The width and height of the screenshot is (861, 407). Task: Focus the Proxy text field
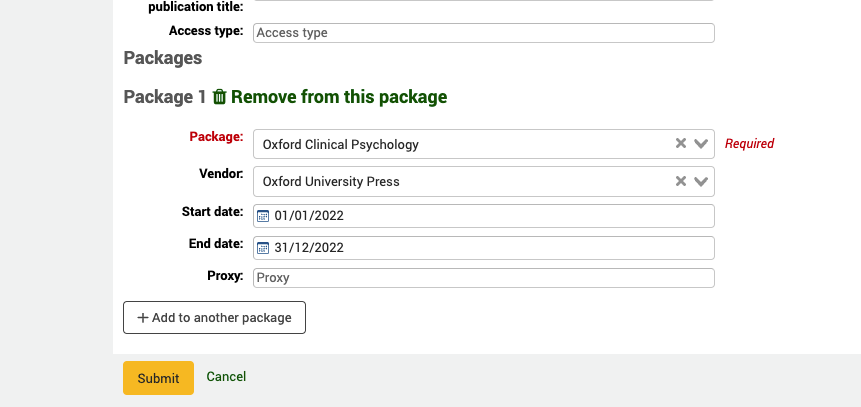click(484, 278)
